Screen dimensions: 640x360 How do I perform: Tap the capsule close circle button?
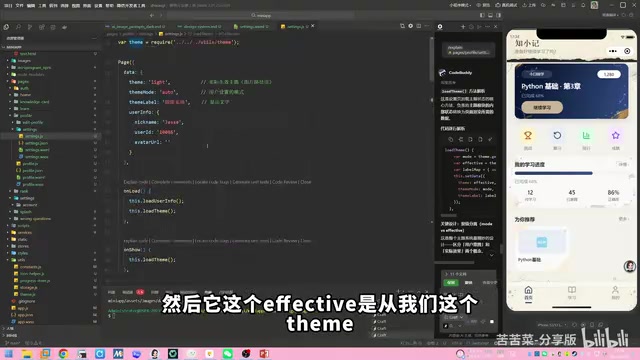(x=627, y=51)
